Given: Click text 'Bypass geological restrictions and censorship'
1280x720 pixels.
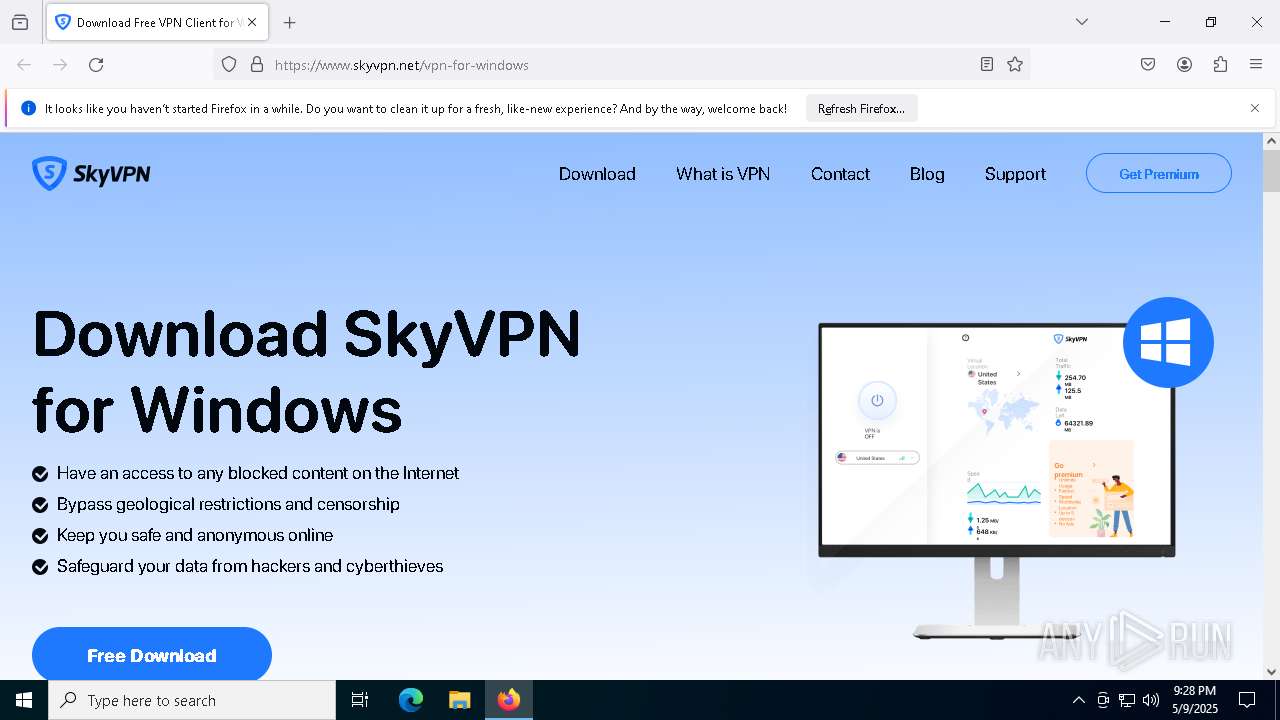Looking at the screenshot, I should point(228,504).
